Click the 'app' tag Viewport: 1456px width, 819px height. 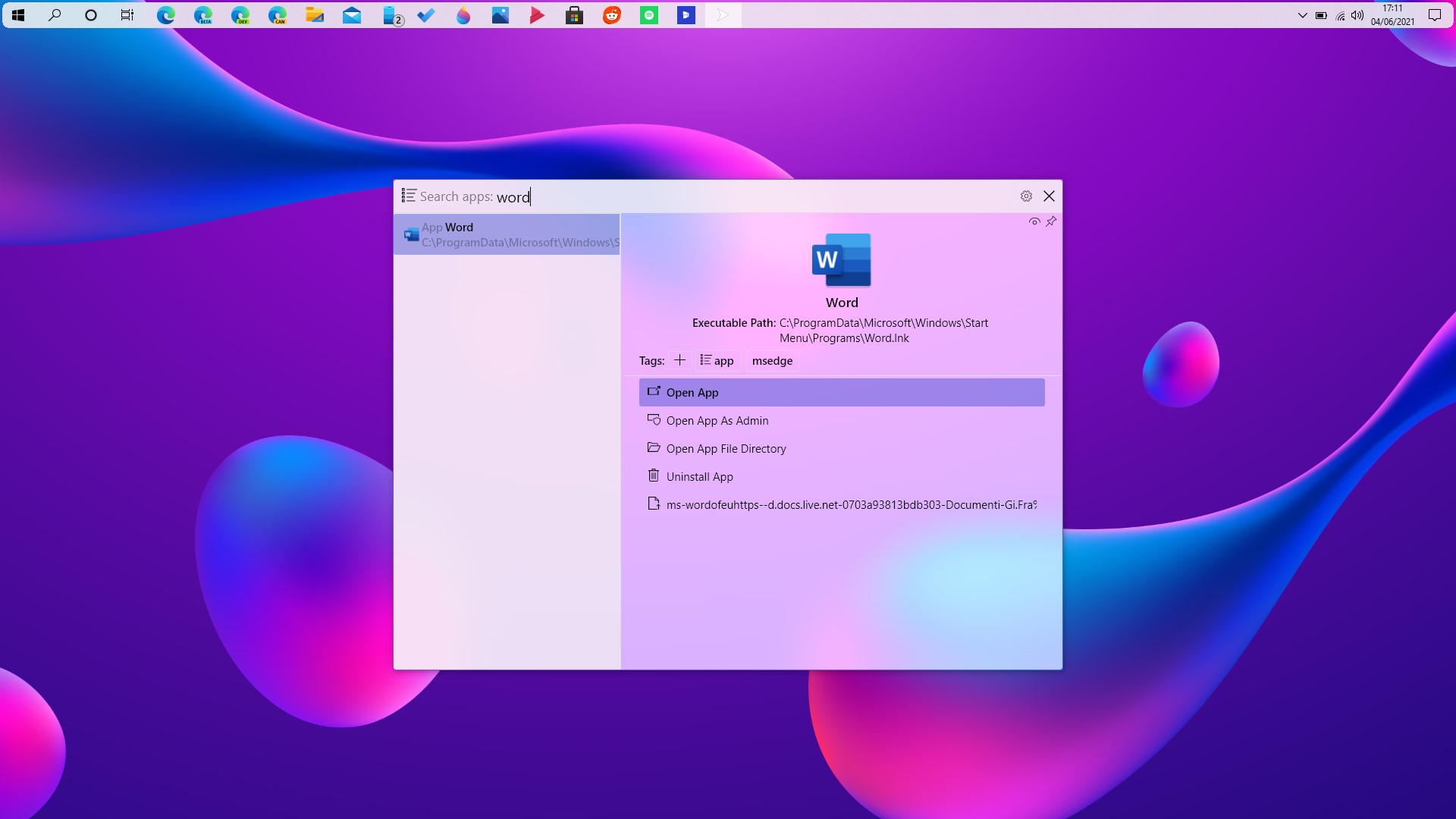click(717, 361)
